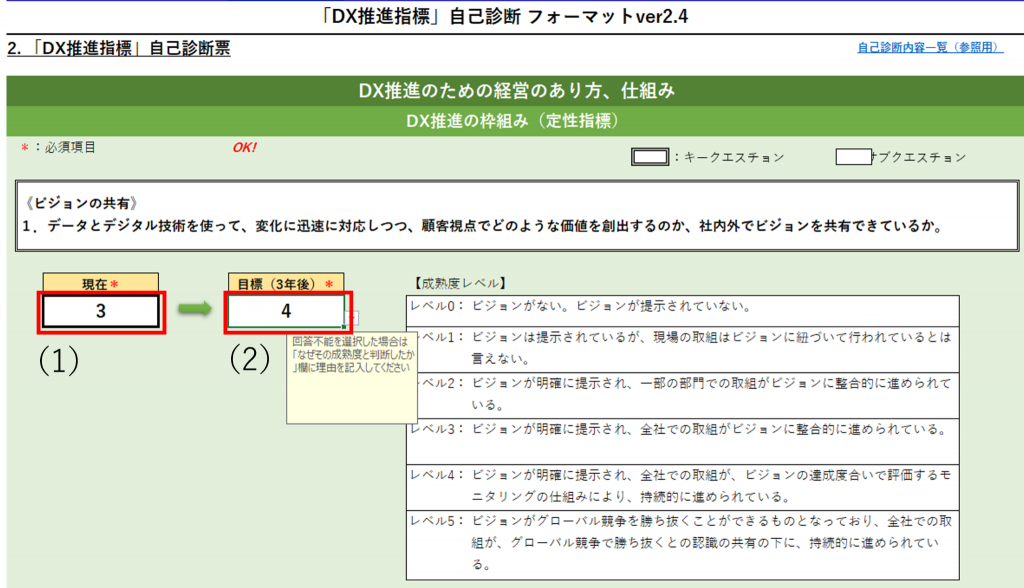Select the 目標（3年後） cell showing 4
Image resolution: width=1024 pixels, height=588 pixels.
pos(285,311)
